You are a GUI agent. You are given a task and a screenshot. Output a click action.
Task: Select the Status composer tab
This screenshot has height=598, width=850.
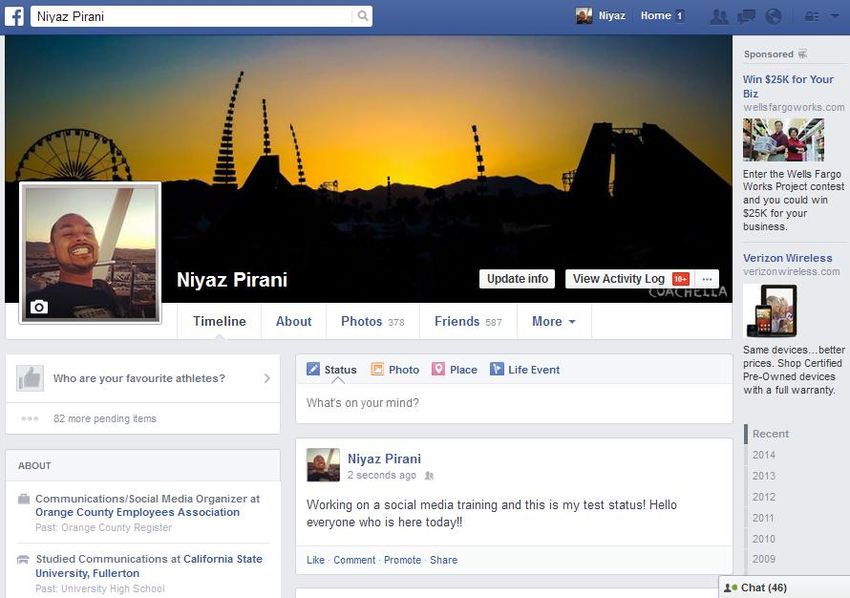pos(331,370)
